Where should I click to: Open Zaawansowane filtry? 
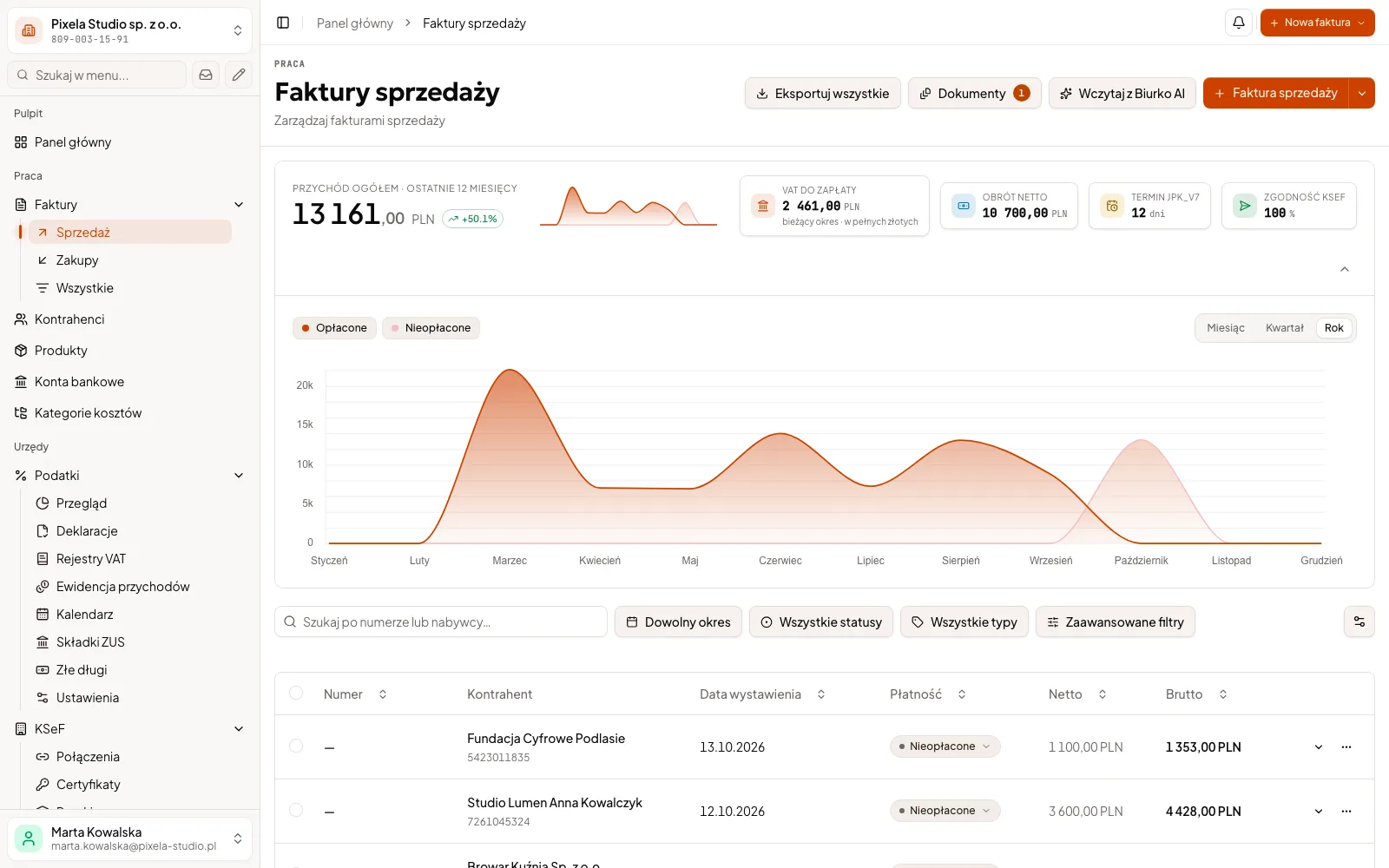pos(1115,621)
